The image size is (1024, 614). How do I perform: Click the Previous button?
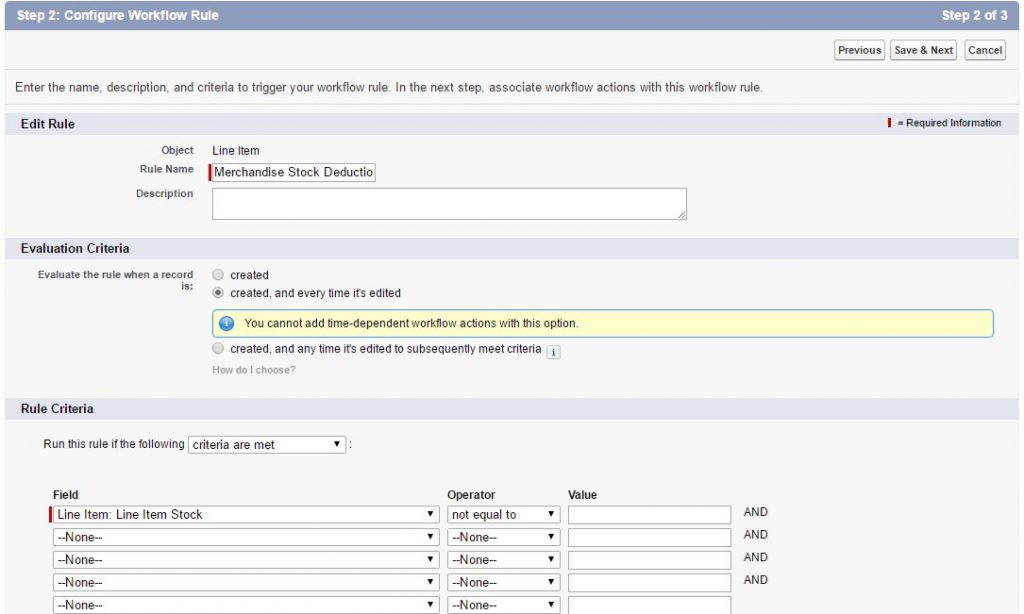859,50
